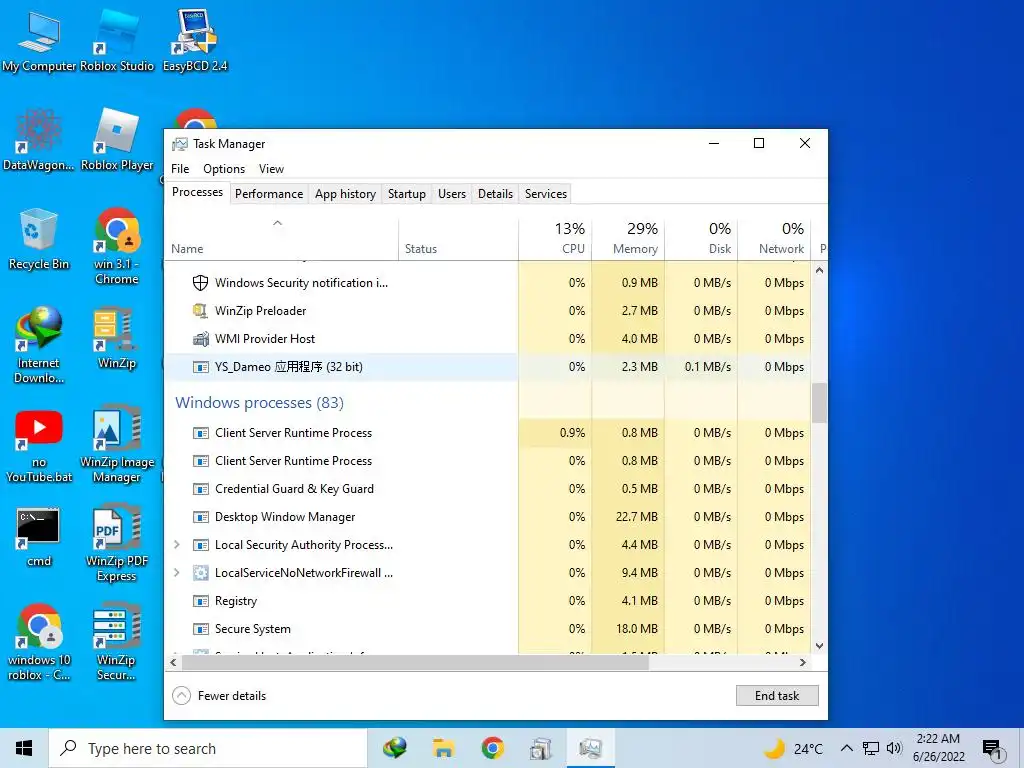The image size is (1024, 768).
Task: Launch cmd desktop shortcut
Action: pyautogui.click(x=39, y=537)
